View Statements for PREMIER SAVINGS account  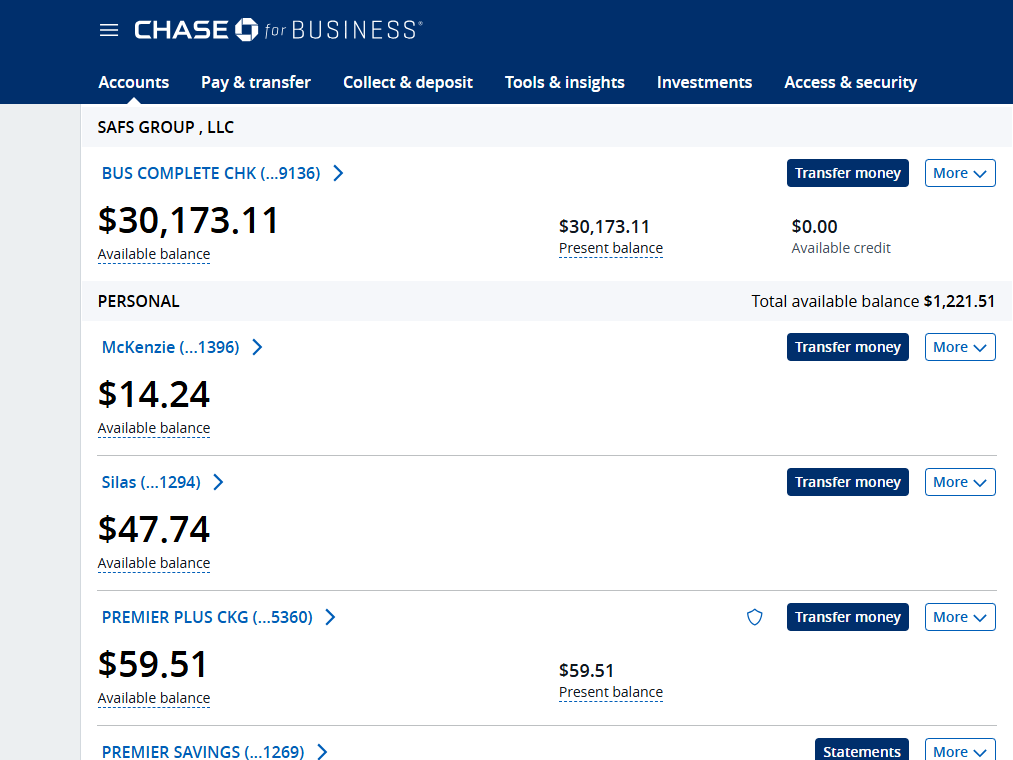tap(862, 750)
